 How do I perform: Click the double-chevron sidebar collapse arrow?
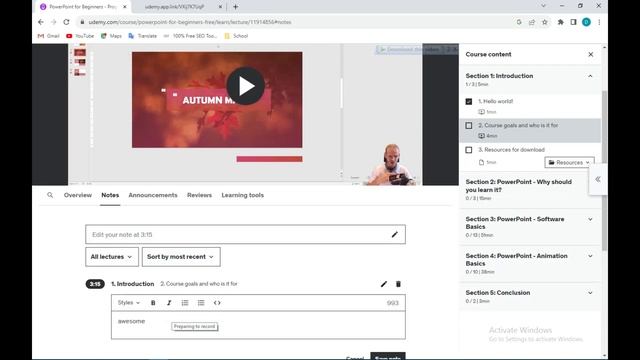point(598,179)
